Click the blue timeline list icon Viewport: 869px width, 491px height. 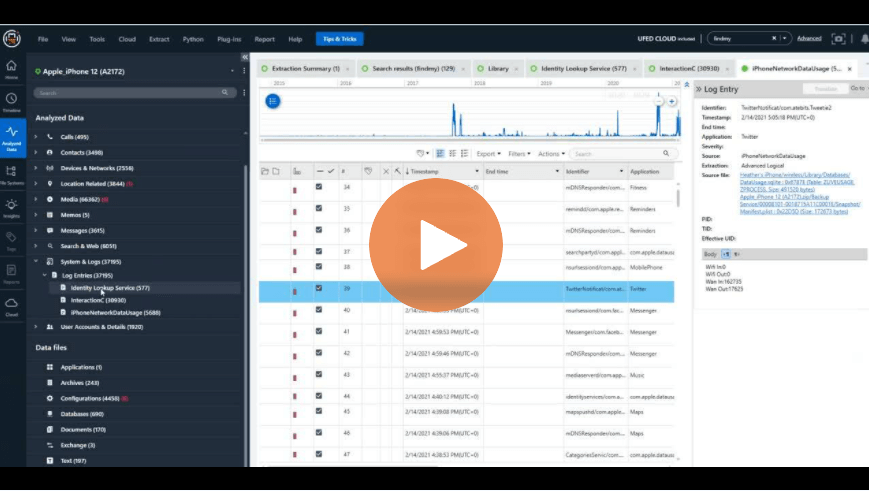point(273,101)
